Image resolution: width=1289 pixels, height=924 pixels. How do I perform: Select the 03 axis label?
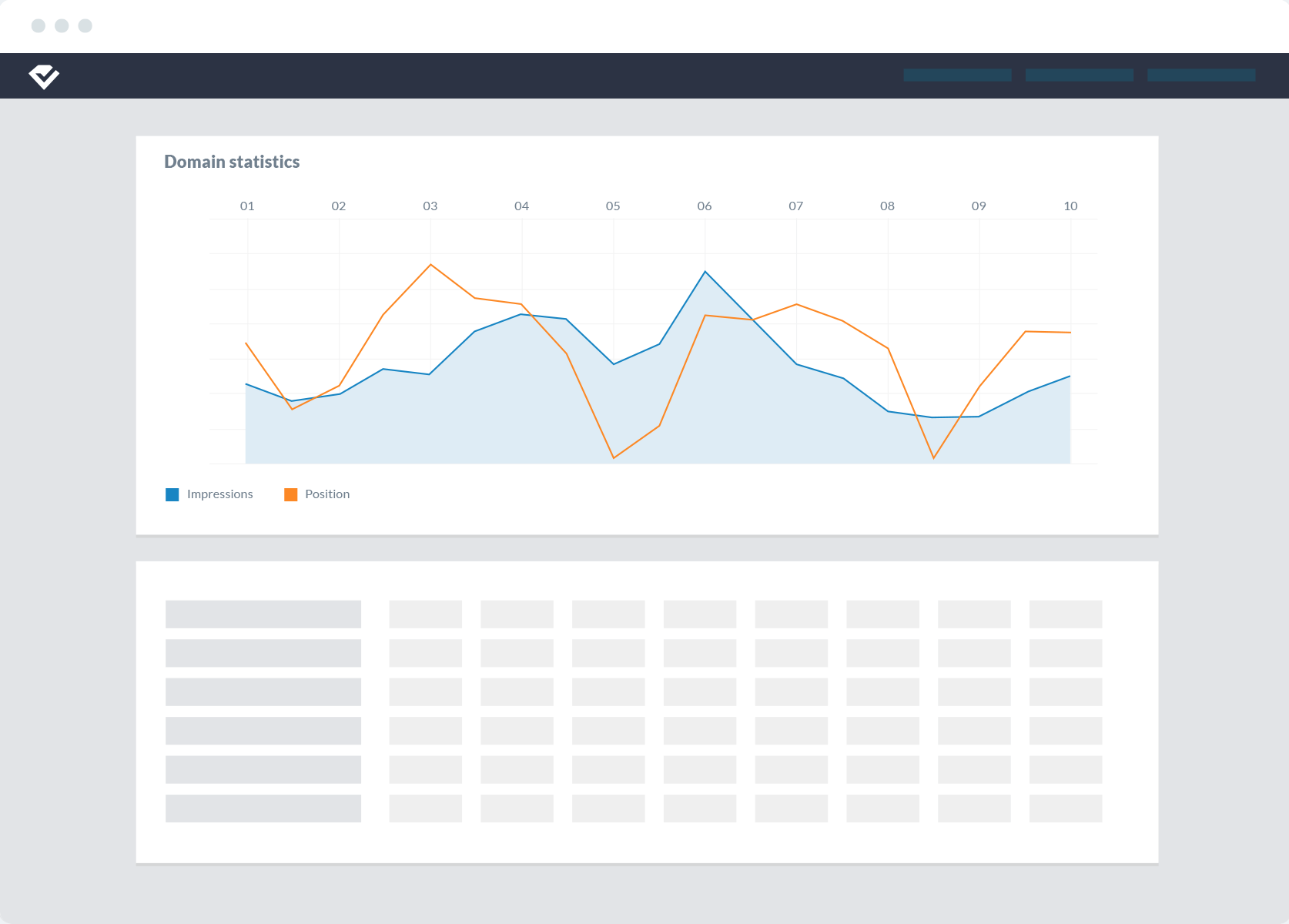pos(430,206)
